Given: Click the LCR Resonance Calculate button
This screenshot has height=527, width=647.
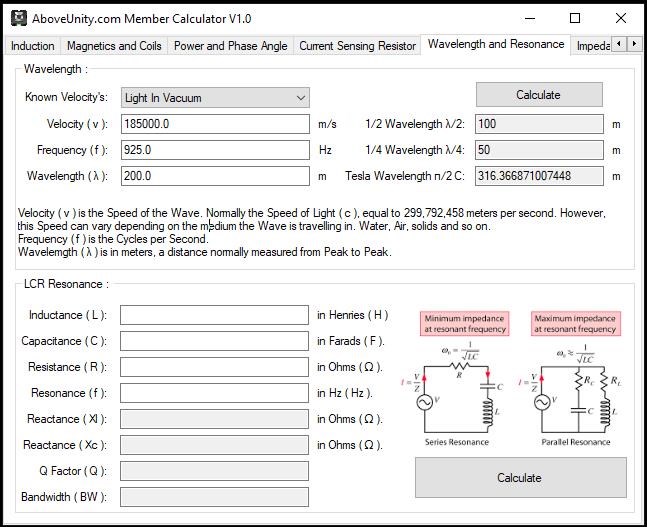Looking at the screenshot, I should pos(520,477).
